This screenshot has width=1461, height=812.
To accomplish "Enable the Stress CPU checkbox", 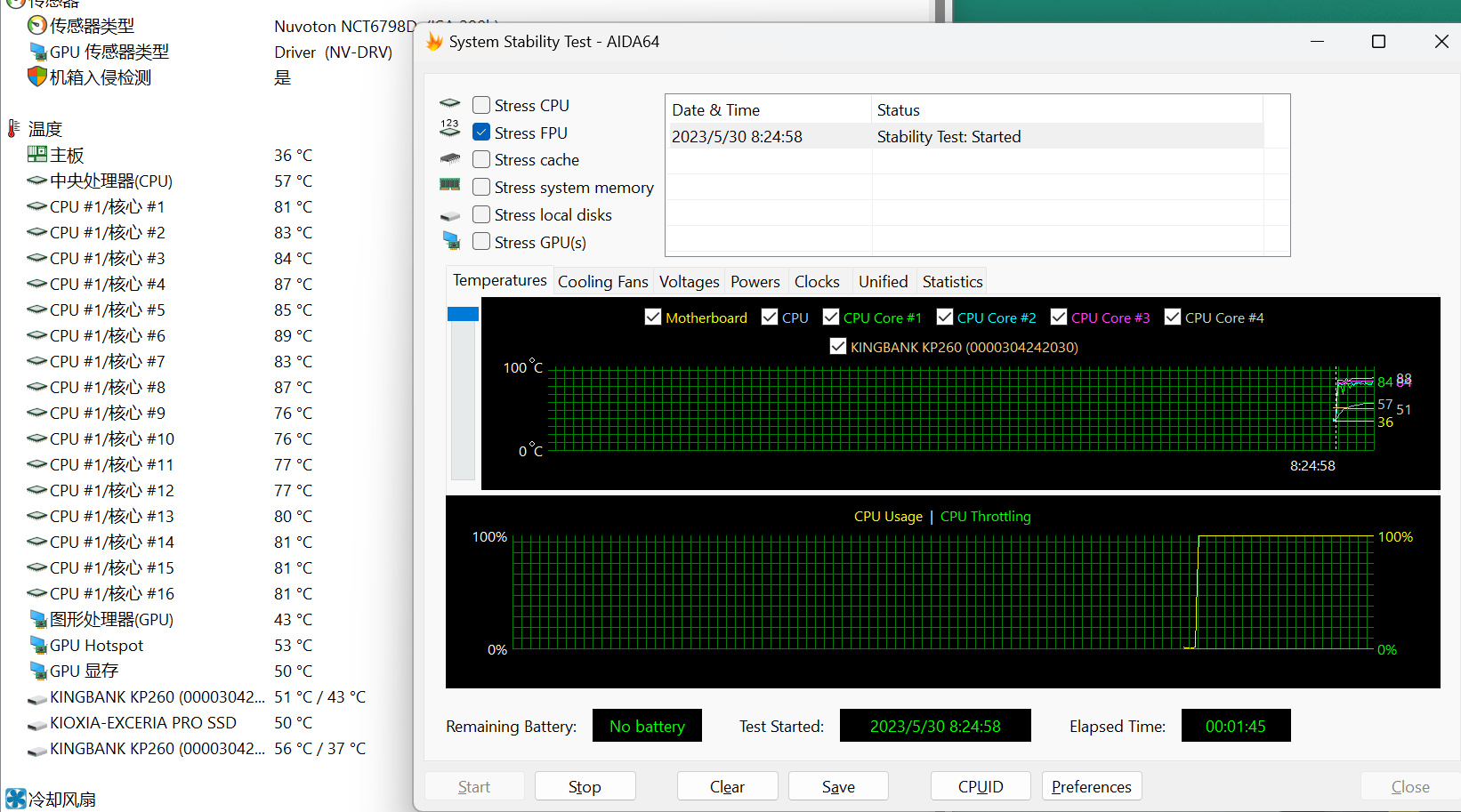I will (481, 105).
